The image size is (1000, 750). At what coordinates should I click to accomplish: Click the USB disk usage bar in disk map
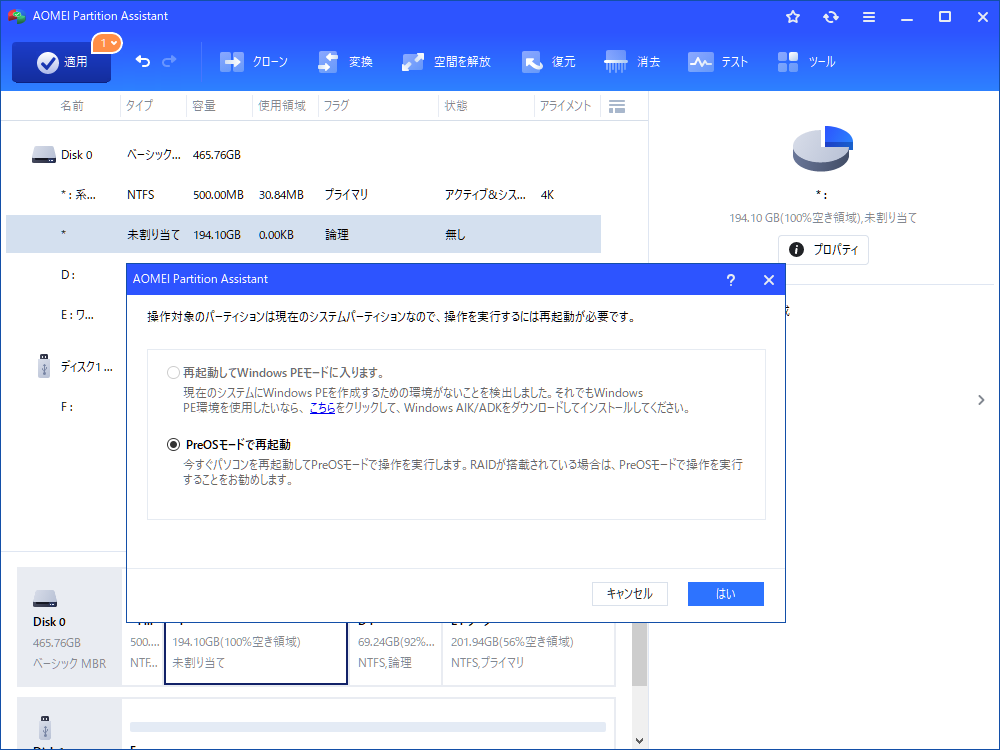(368, 727)
